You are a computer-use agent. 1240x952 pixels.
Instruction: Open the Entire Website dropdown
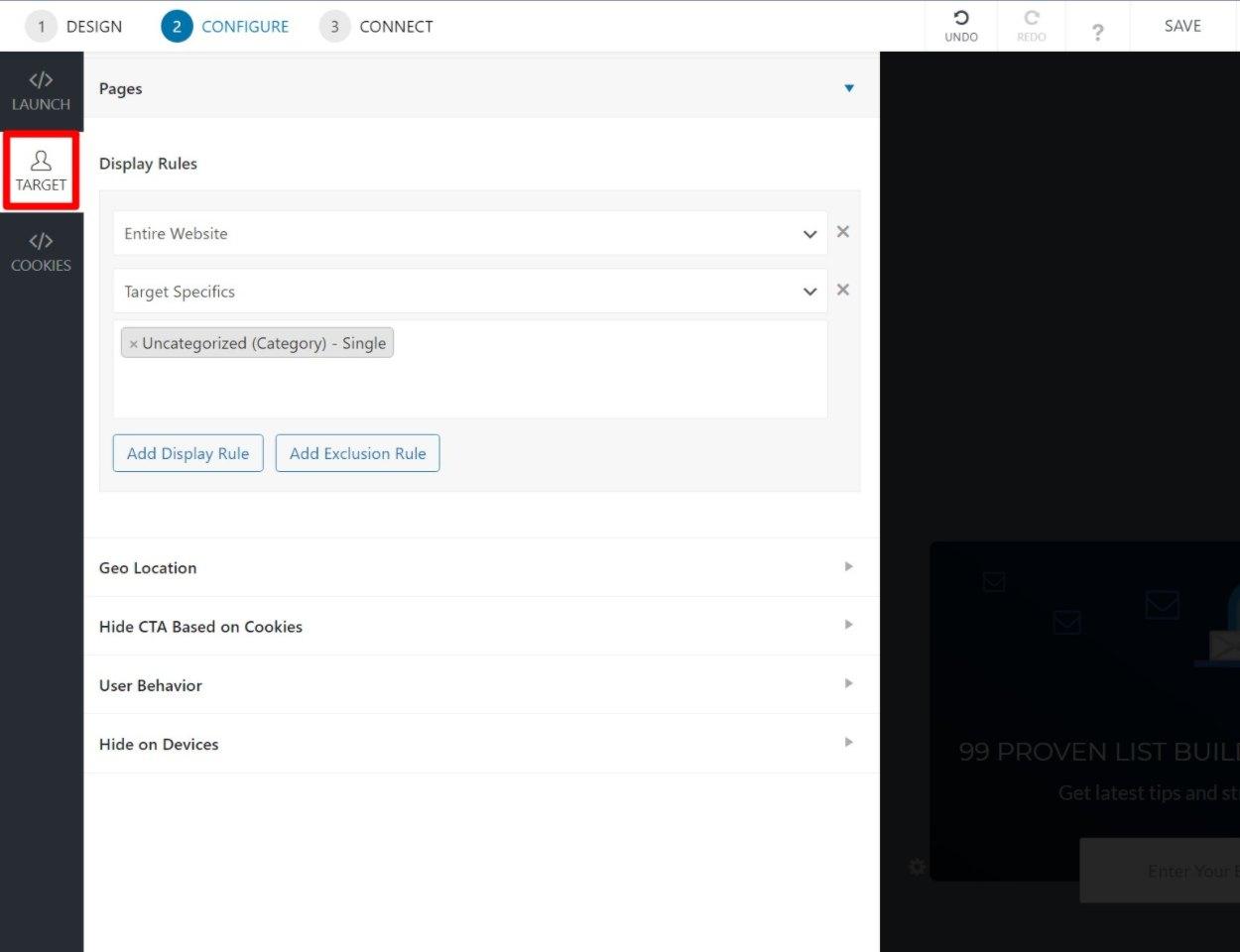pyautogui.click(x=470, y=233)
